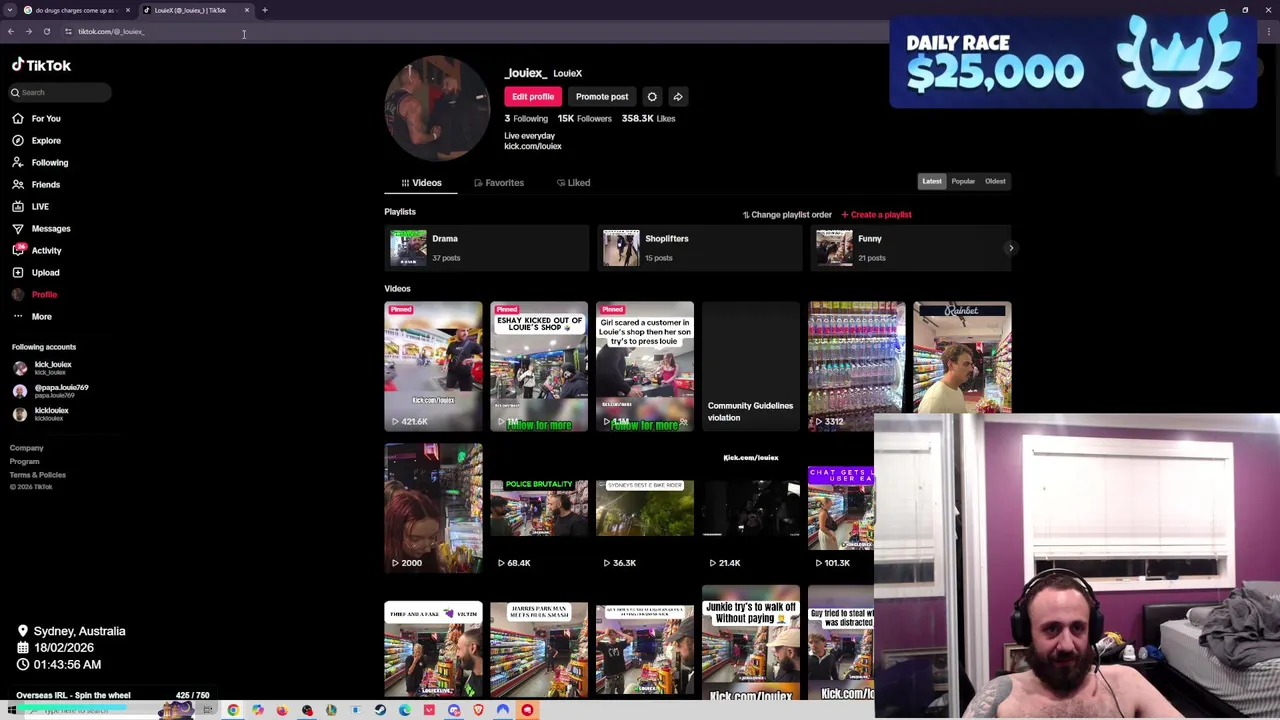Open a new browser tab
The width and height of the screenshot is (1280, 720).
[x=265, y=10]
